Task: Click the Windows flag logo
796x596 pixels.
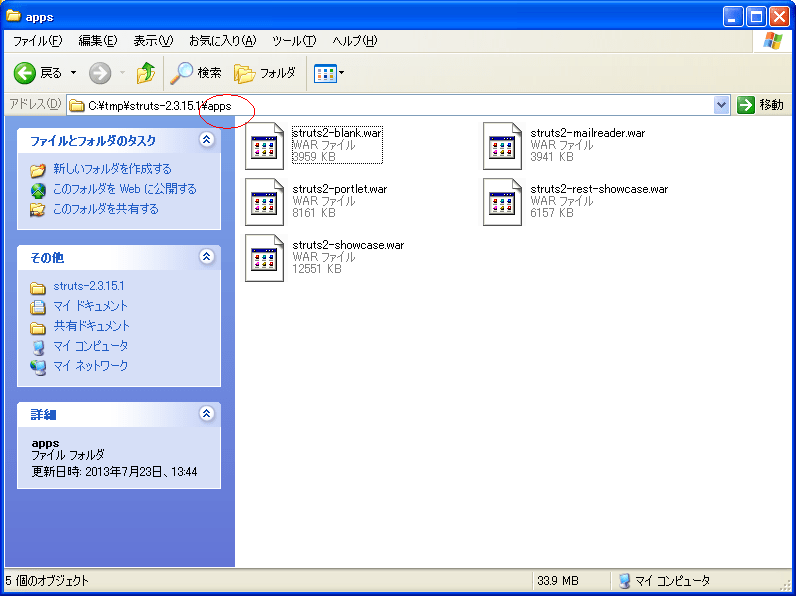Action: [x=773, y=41]
